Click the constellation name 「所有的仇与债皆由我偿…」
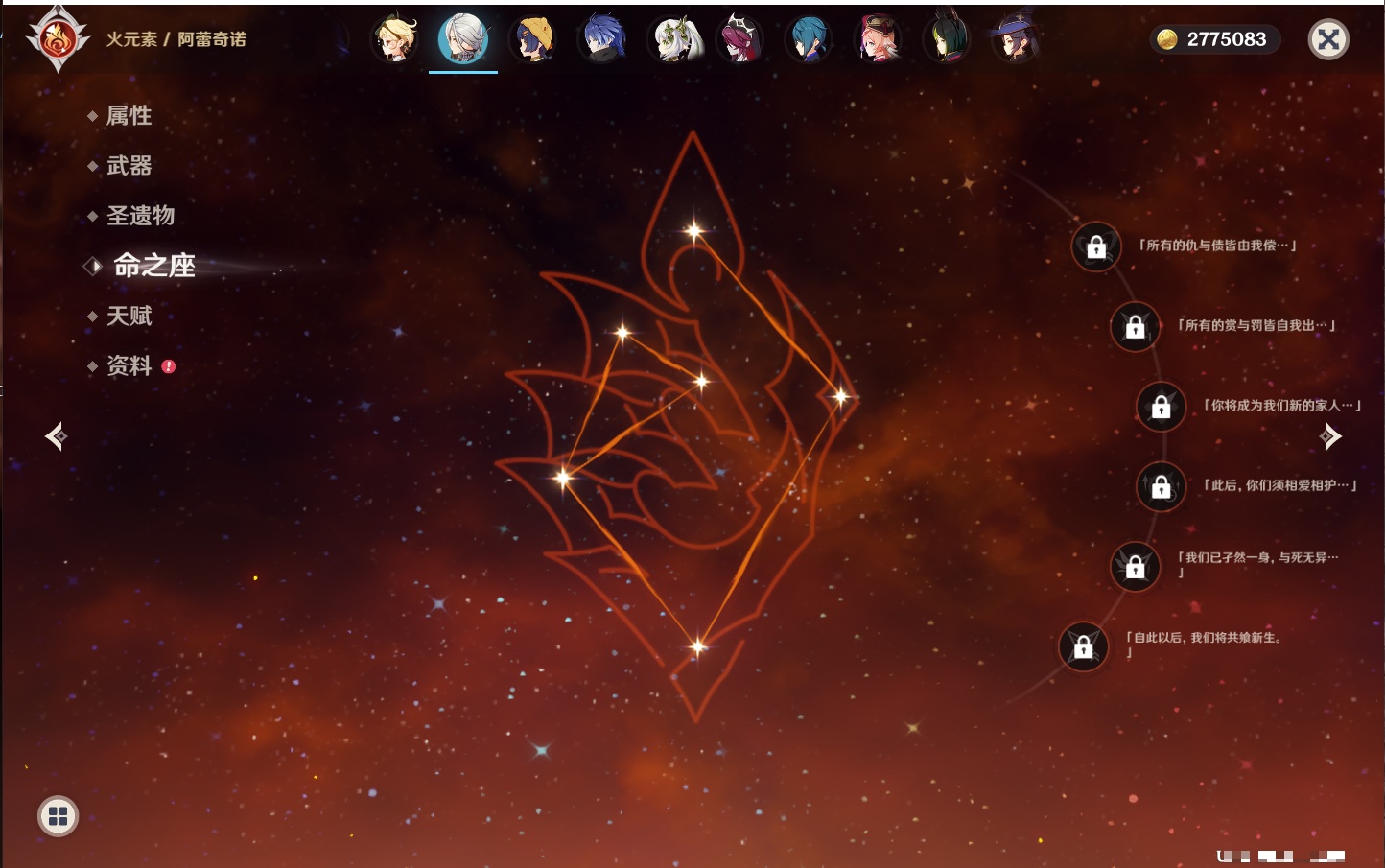 pyautogui.click(x=1217, y=246)
